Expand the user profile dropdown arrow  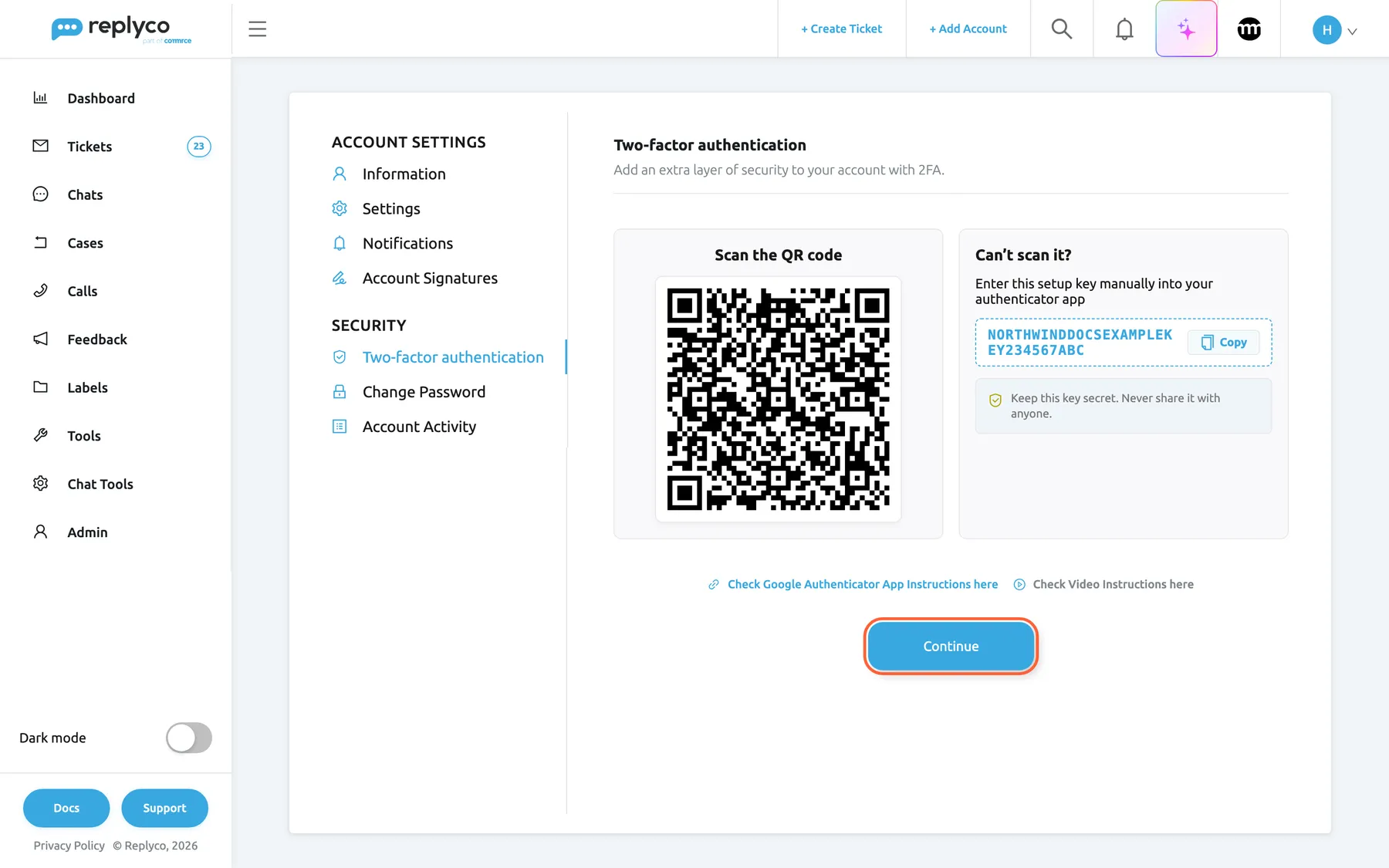[1352, 32]
